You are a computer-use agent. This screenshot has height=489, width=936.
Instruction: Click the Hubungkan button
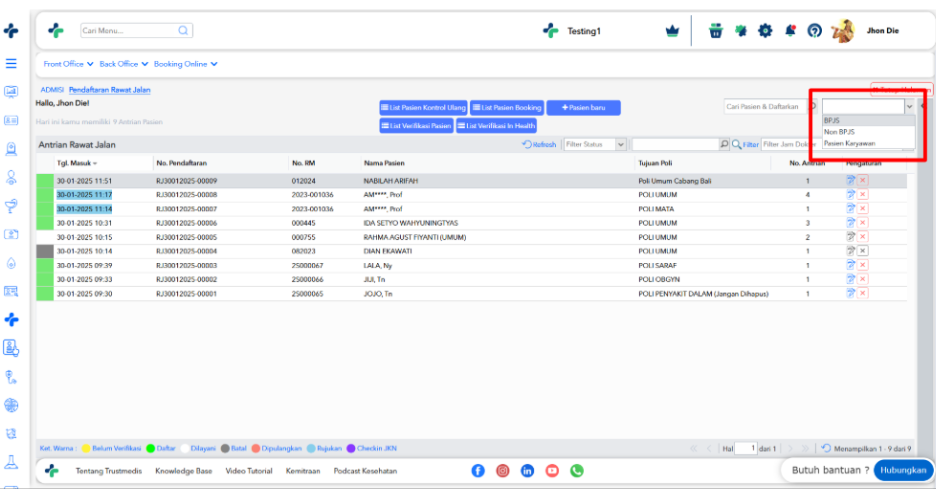tap(903, 470)
